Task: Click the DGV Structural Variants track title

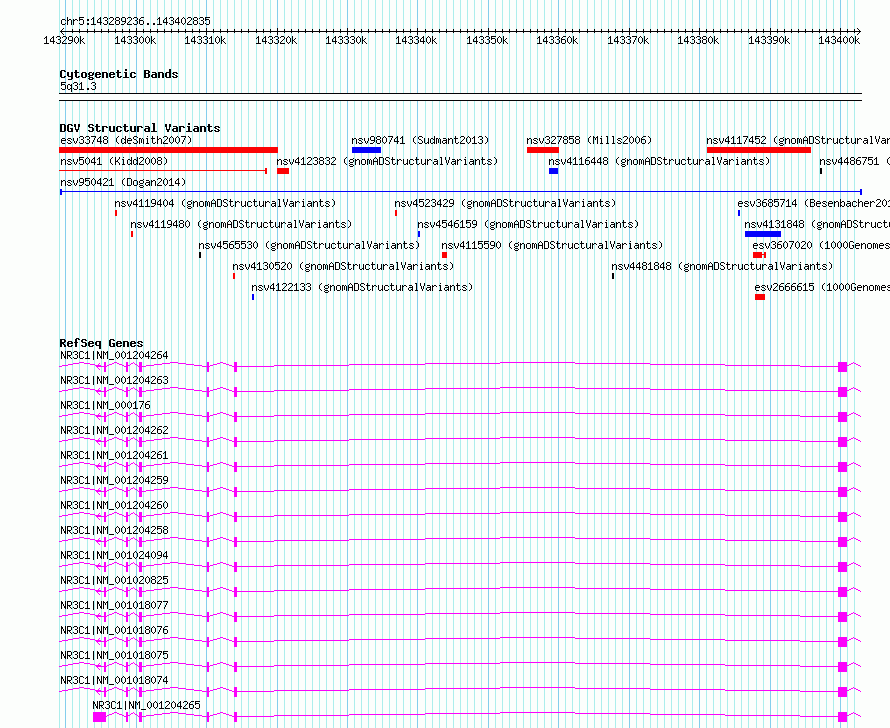Action: pyautogui.click(x=140, y=128)
